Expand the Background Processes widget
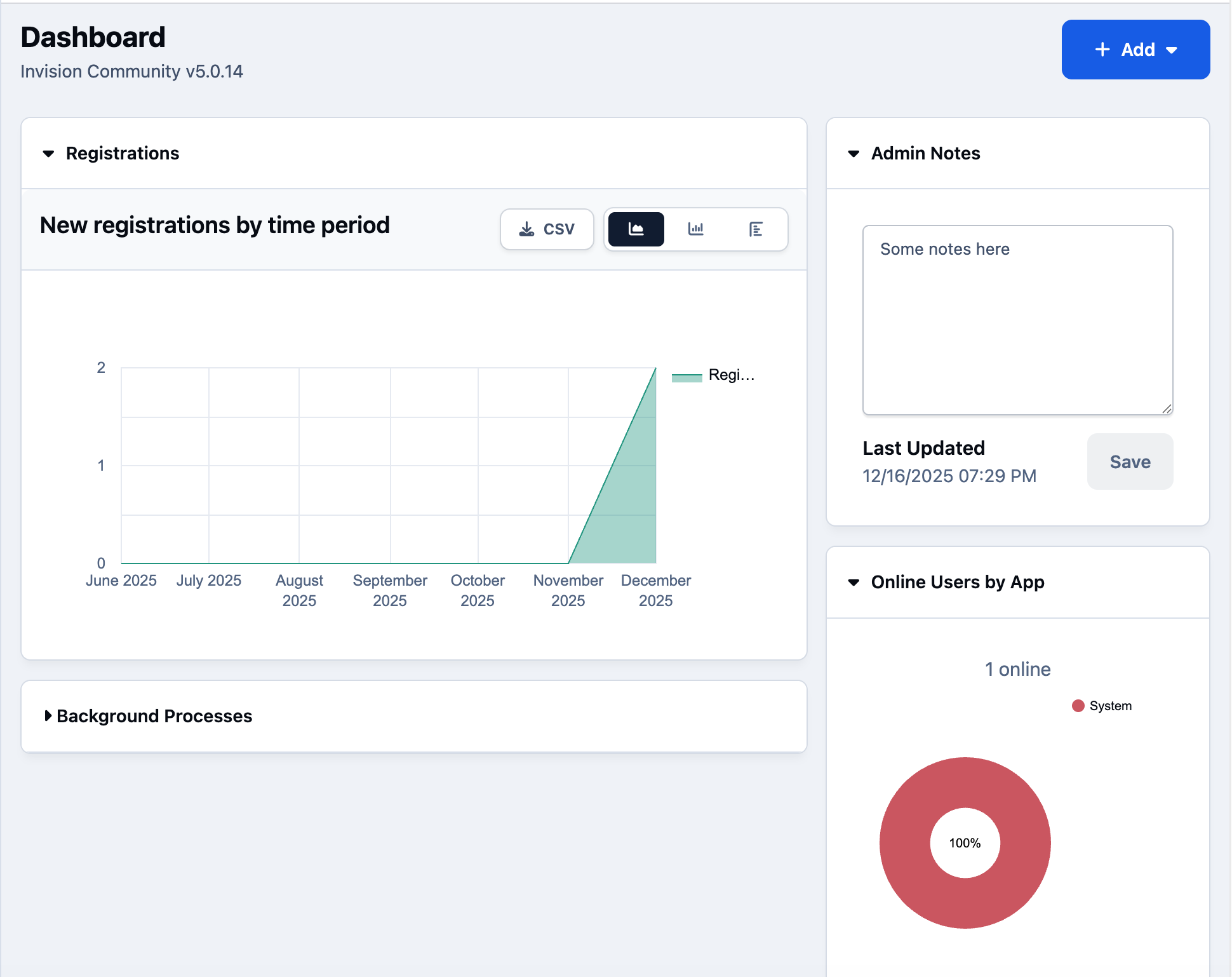Viewport: 1232px width, 977px height. 48,716
